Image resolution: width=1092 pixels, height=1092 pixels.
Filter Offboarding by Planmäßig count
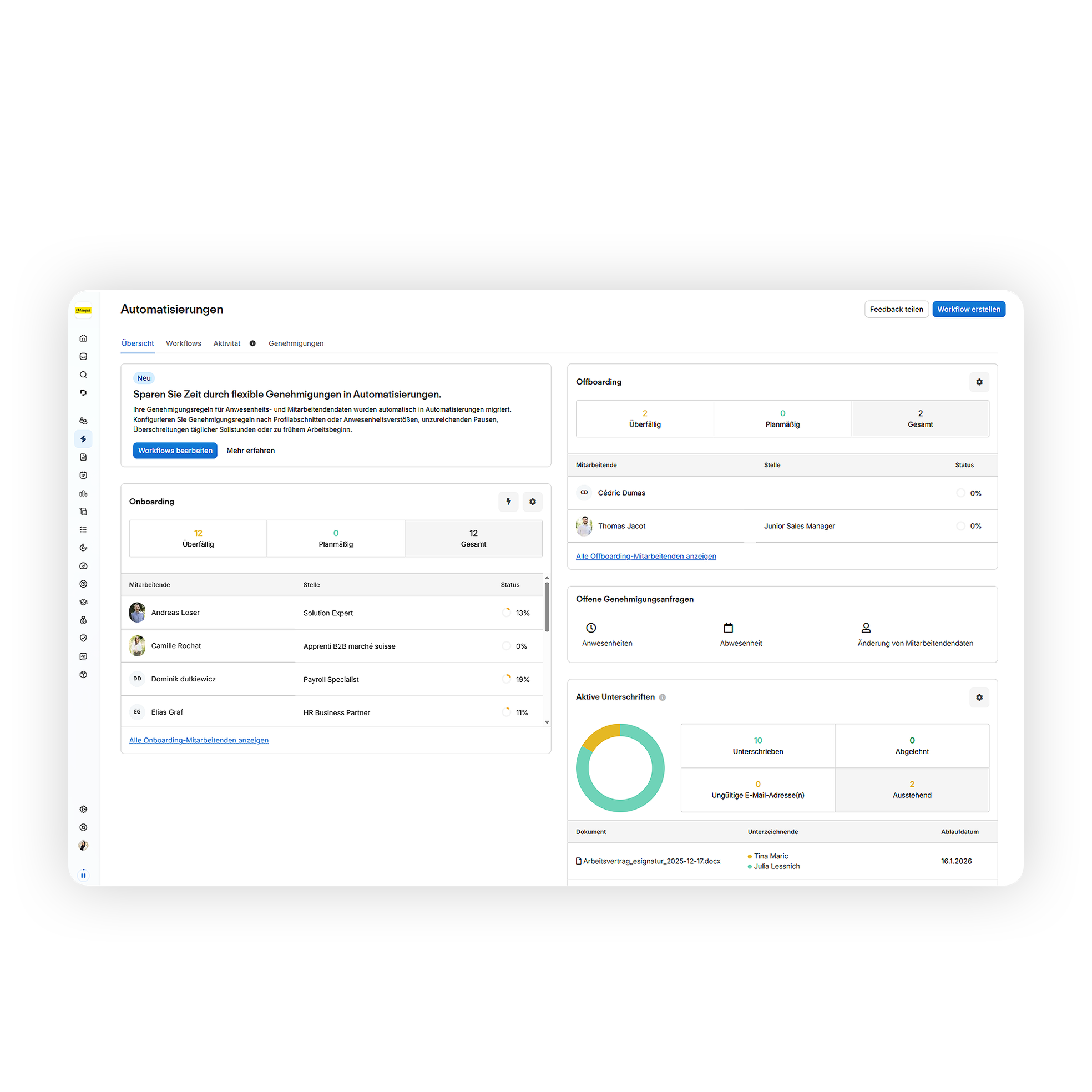[x=782, y=418]
